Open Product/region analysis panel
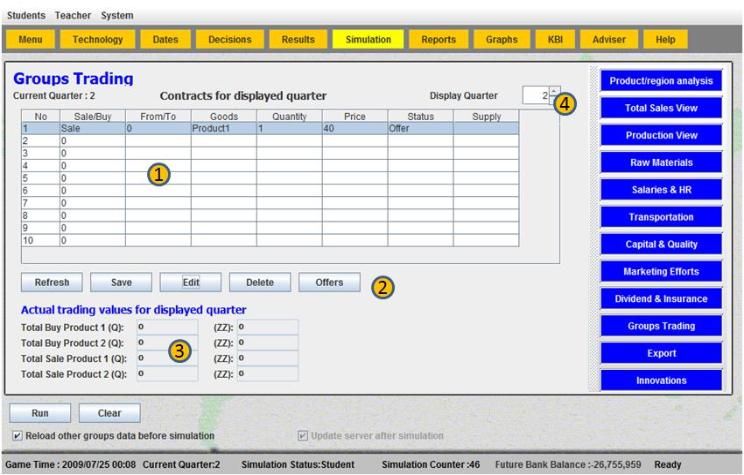 [x=661, y=80]
